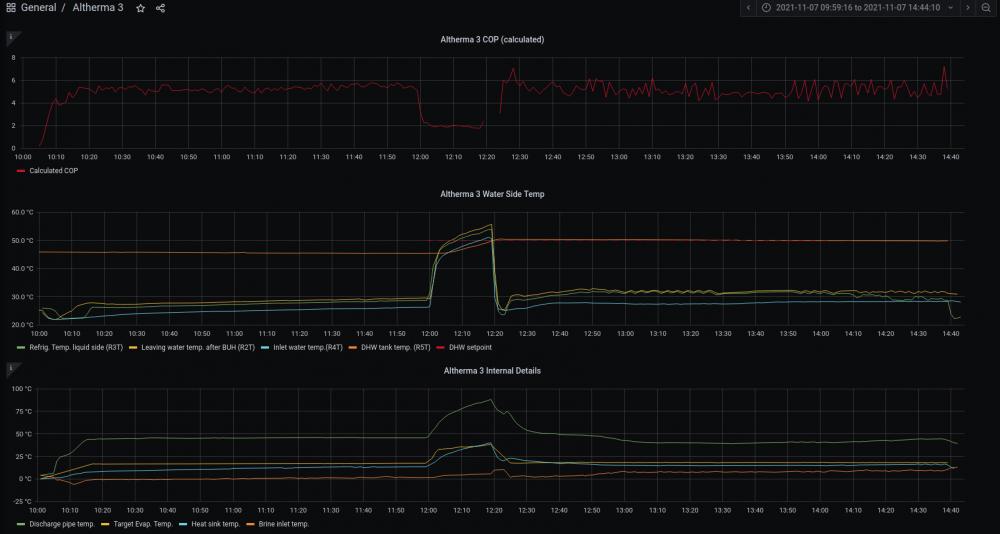Open the dashboards grid icon beside General
The height and width of the screenshot is (534, 1000).
11,8
